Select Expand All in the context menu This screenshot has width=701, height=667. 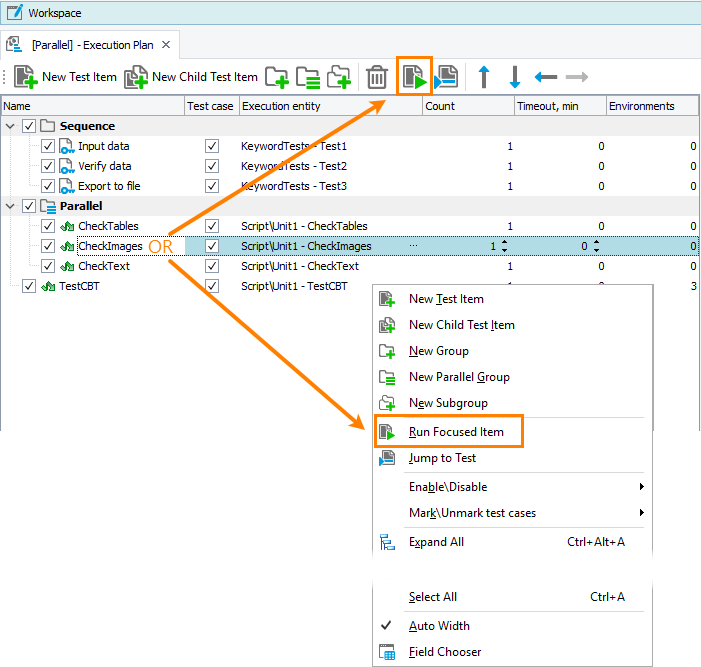point(436,542)
